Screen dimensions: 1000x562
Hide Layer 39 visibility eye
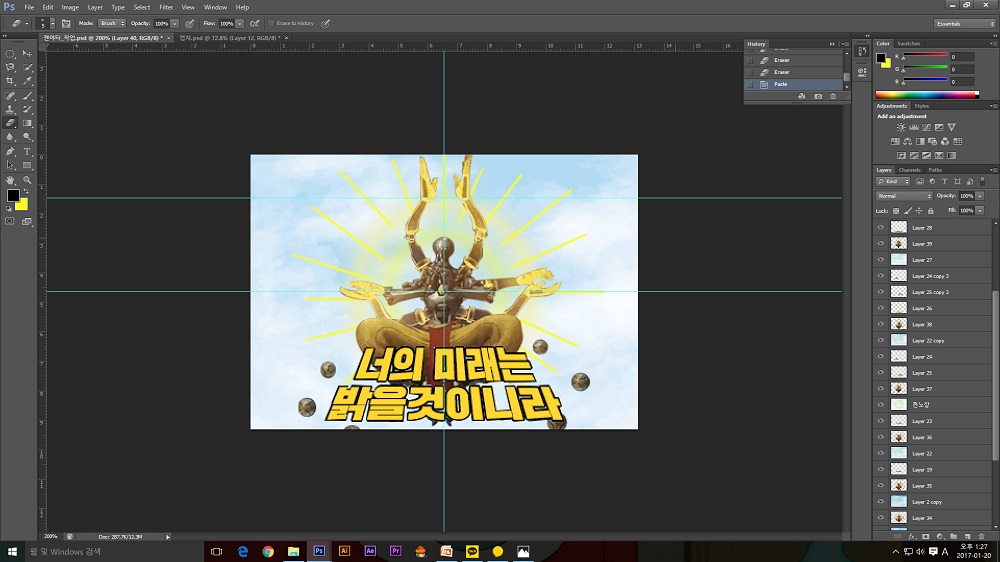pyautogui.click(x=881, y=243)
